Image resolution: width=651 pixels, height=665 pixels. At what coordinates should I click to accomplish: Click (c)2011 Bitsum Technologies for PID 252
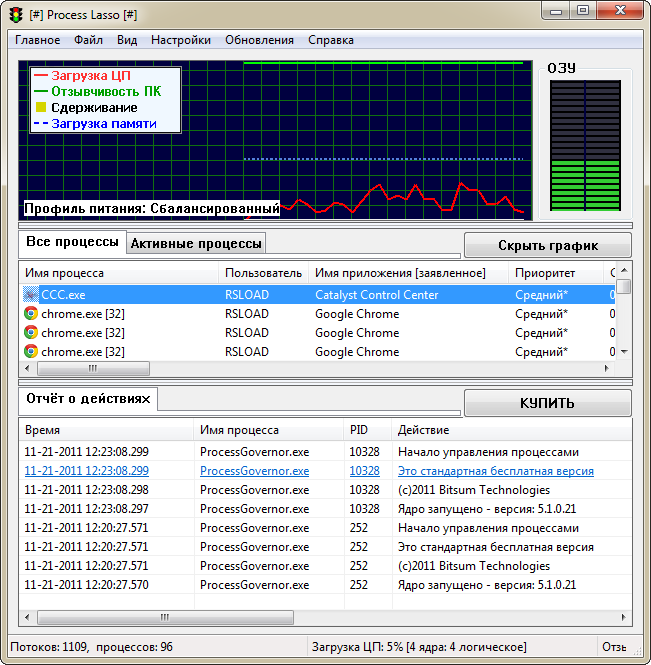click(474, 566)
